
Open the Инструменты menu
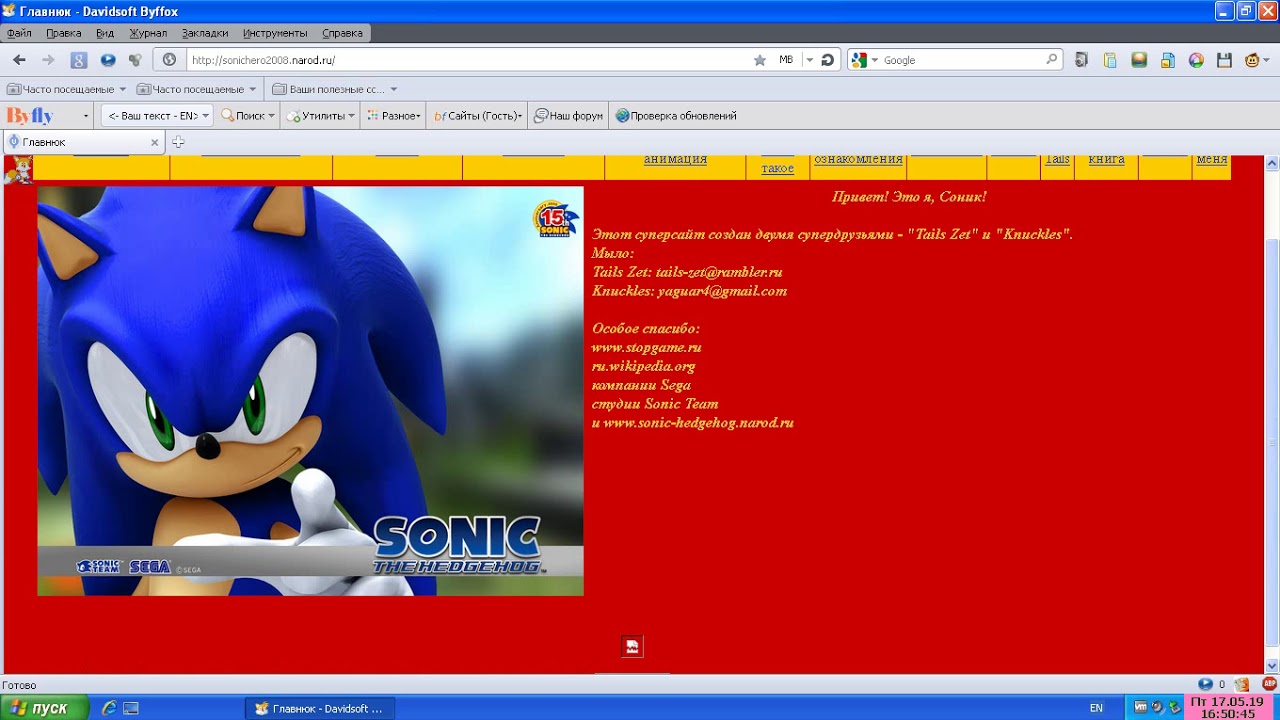tap(275, 33)
